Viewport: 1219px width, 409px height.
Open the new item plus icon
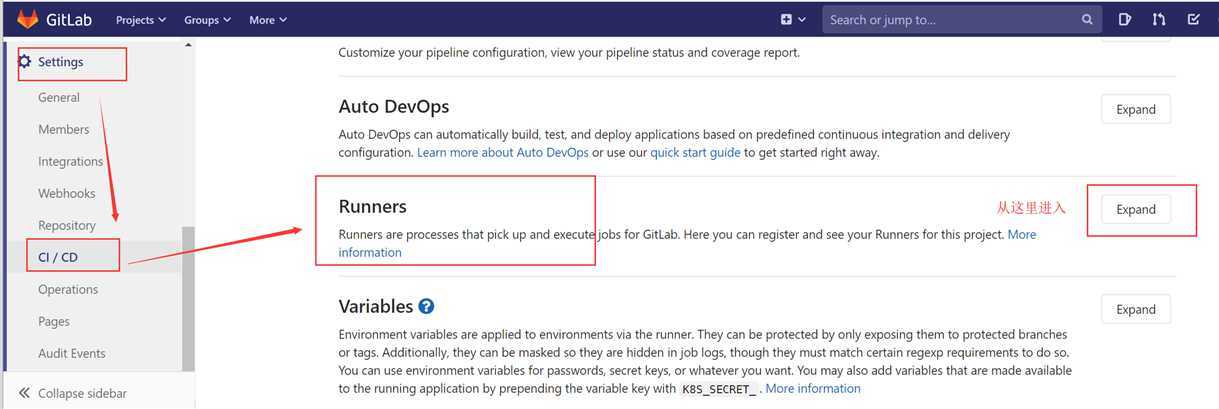pyautogui.click(x=787, y=19)
